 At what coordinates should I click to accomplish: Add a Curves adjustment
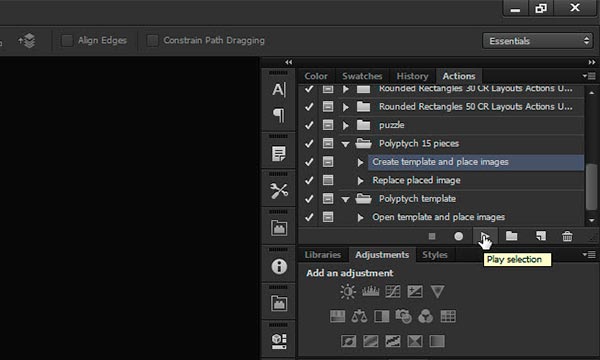pos(393,292)
